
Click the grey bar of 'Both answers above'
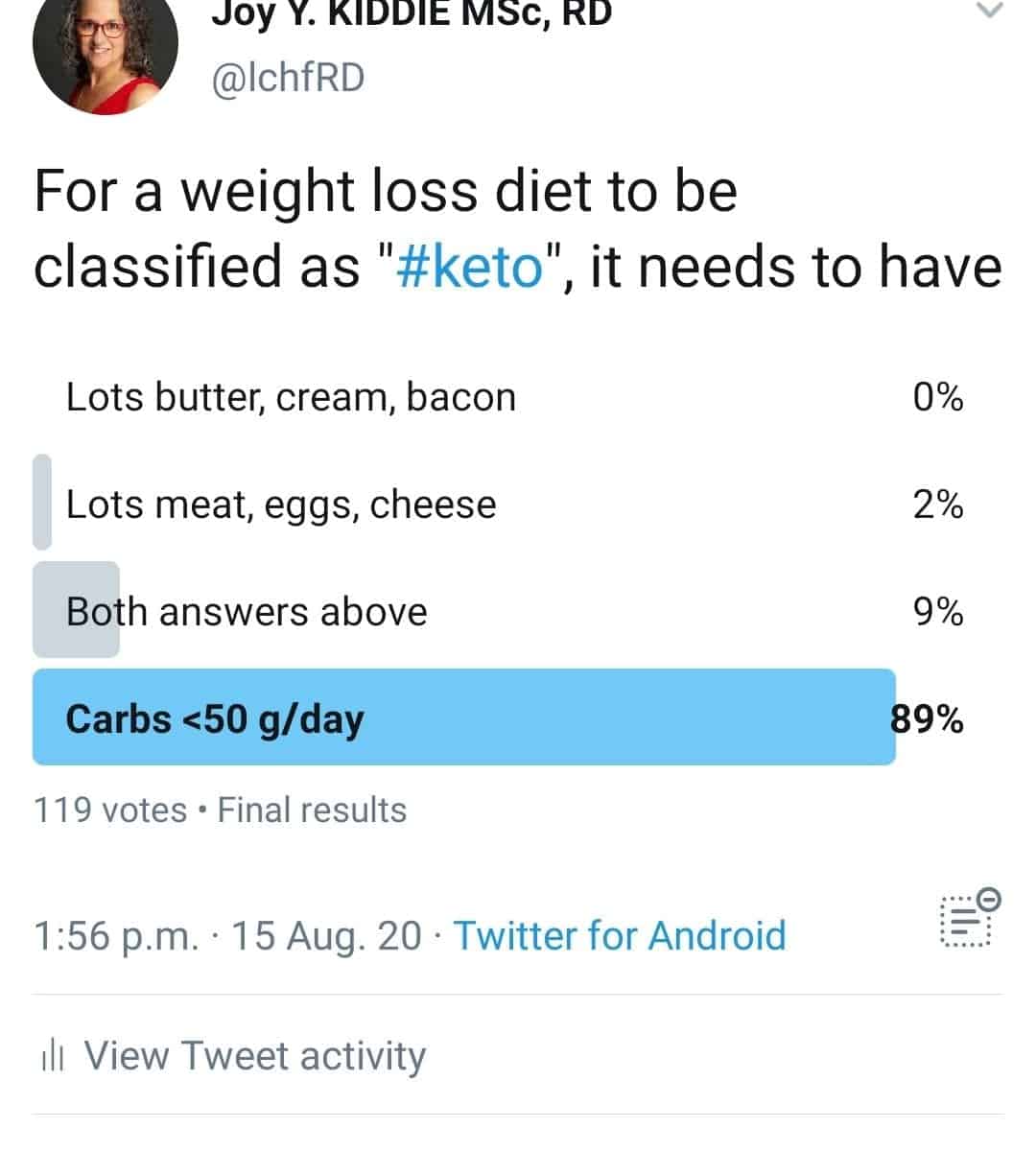76,610
